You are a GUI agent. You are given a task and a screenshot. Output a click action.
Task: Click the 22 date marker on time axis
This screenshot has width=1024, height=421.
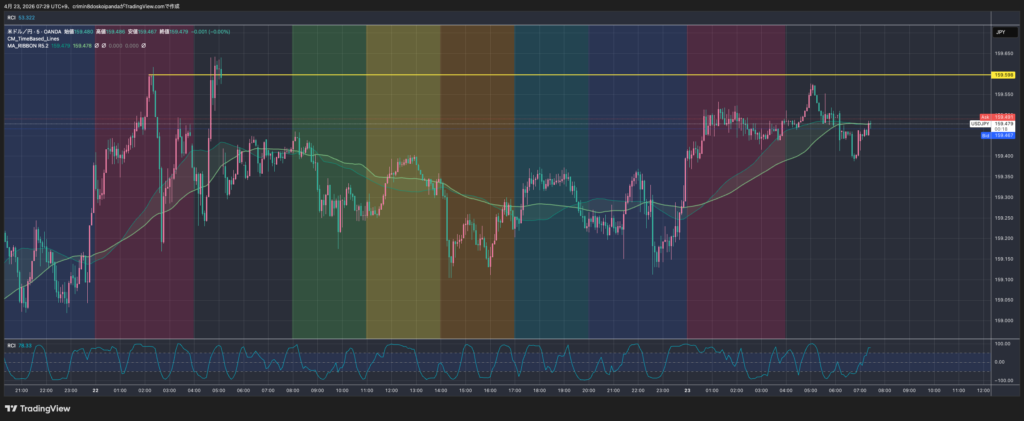(95, 388)
